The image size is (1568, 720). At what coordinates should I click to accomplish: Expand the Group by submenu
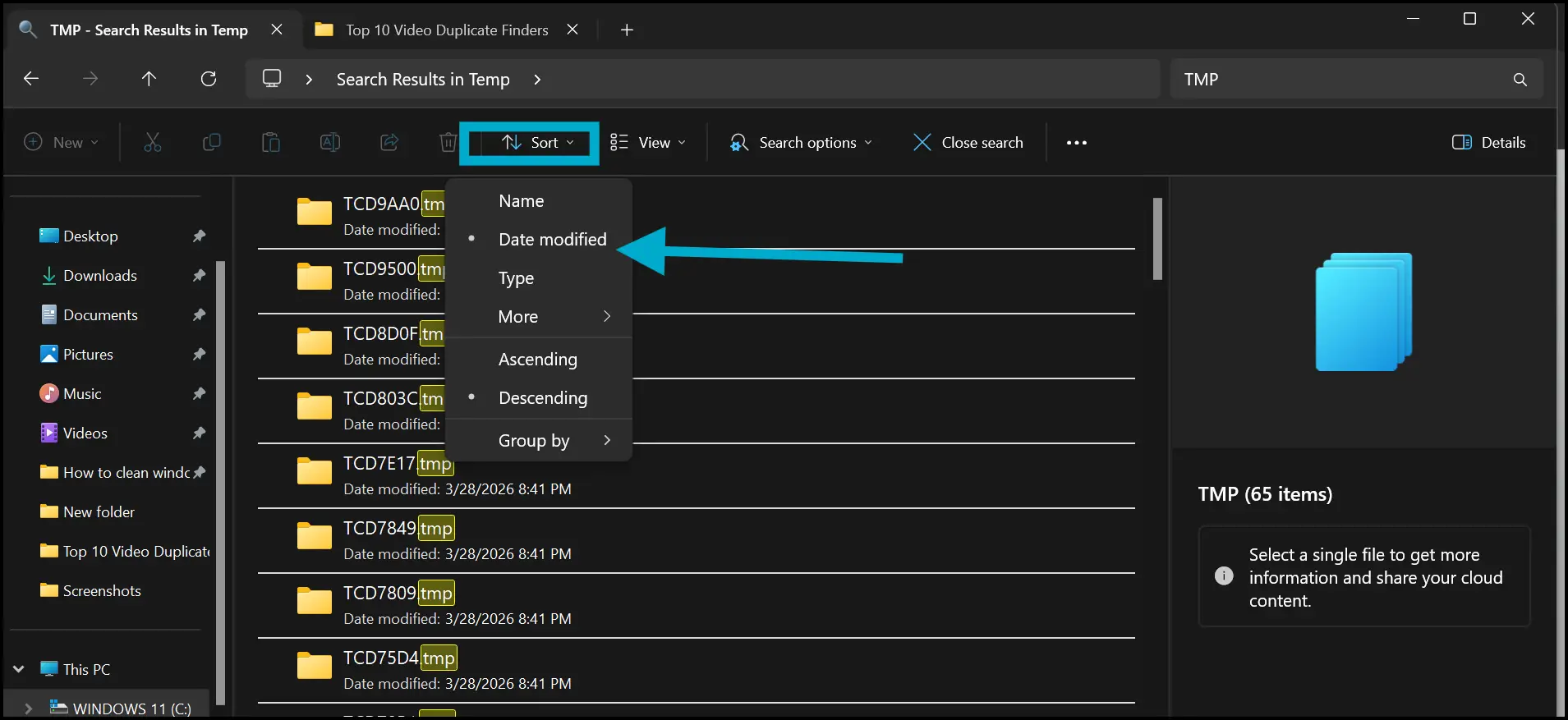539,441
